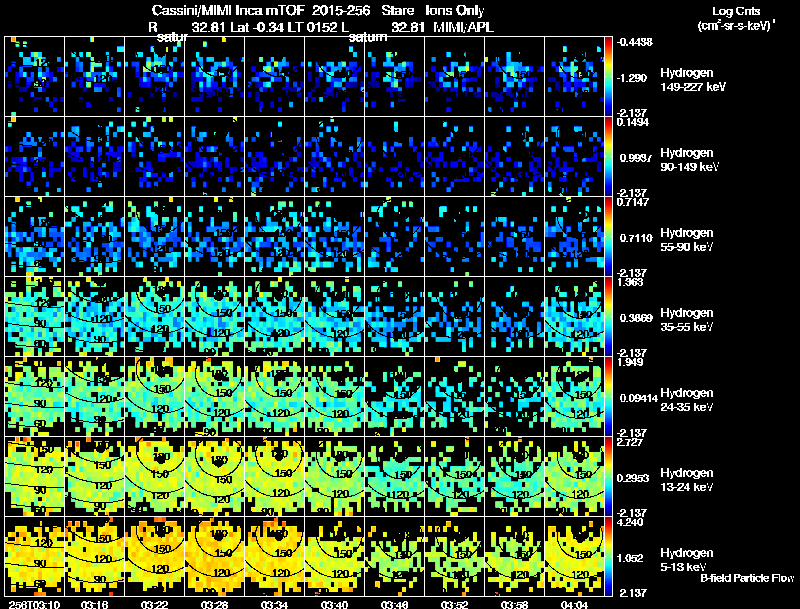The image size is (800, 609).
Task: Click the '1.949' colorbar value
Action: click(630, 362)
